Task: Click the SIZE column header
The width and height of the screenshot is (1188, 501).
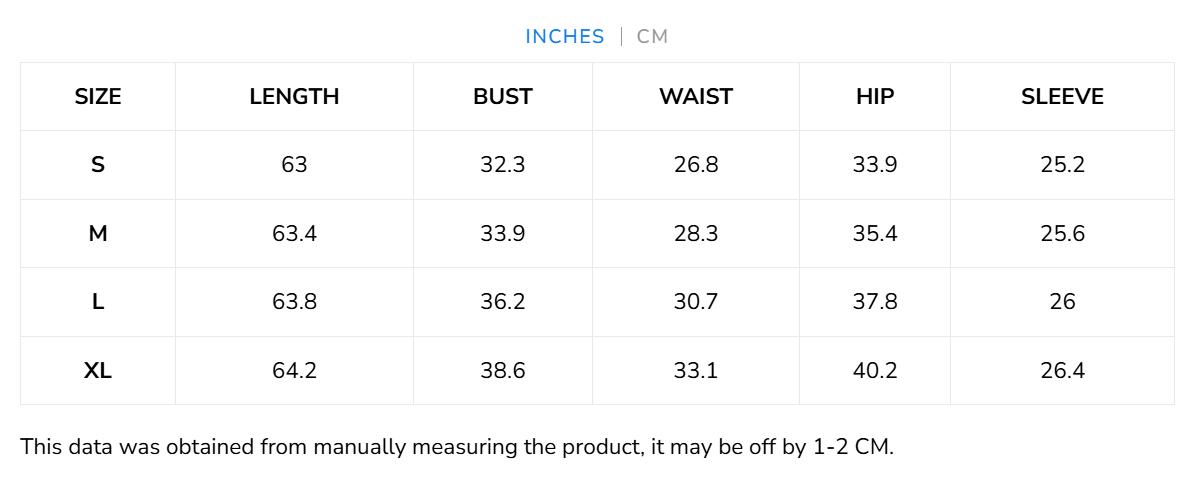Action: pos(98,97)
